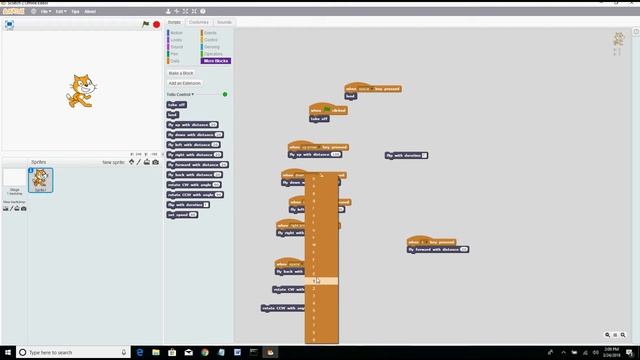Click 'set speed' block in palette
The height and width of the screenshot is (360, 640).
[x=182, y=215]
